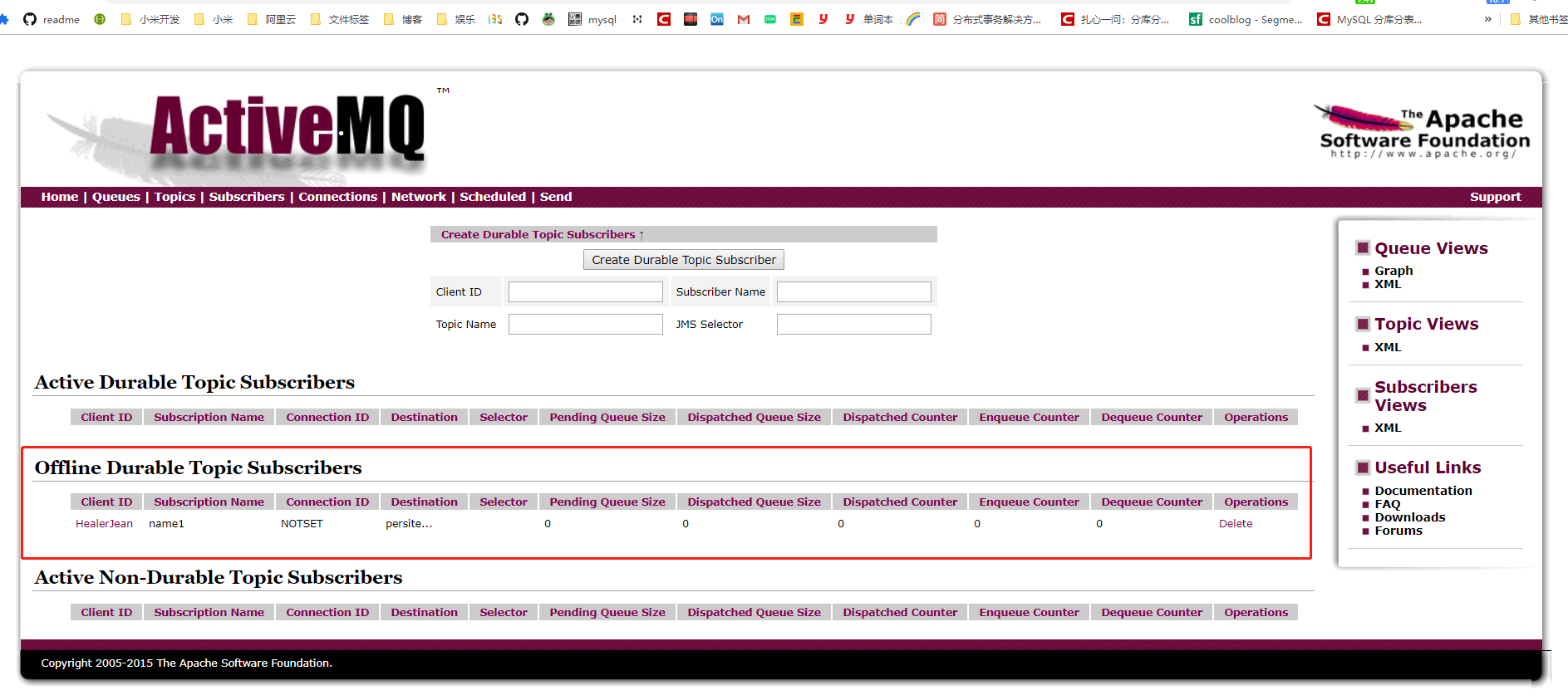Open the Support link
The height and width of the screenshot is (700, 1568).
click(1495, 197)
